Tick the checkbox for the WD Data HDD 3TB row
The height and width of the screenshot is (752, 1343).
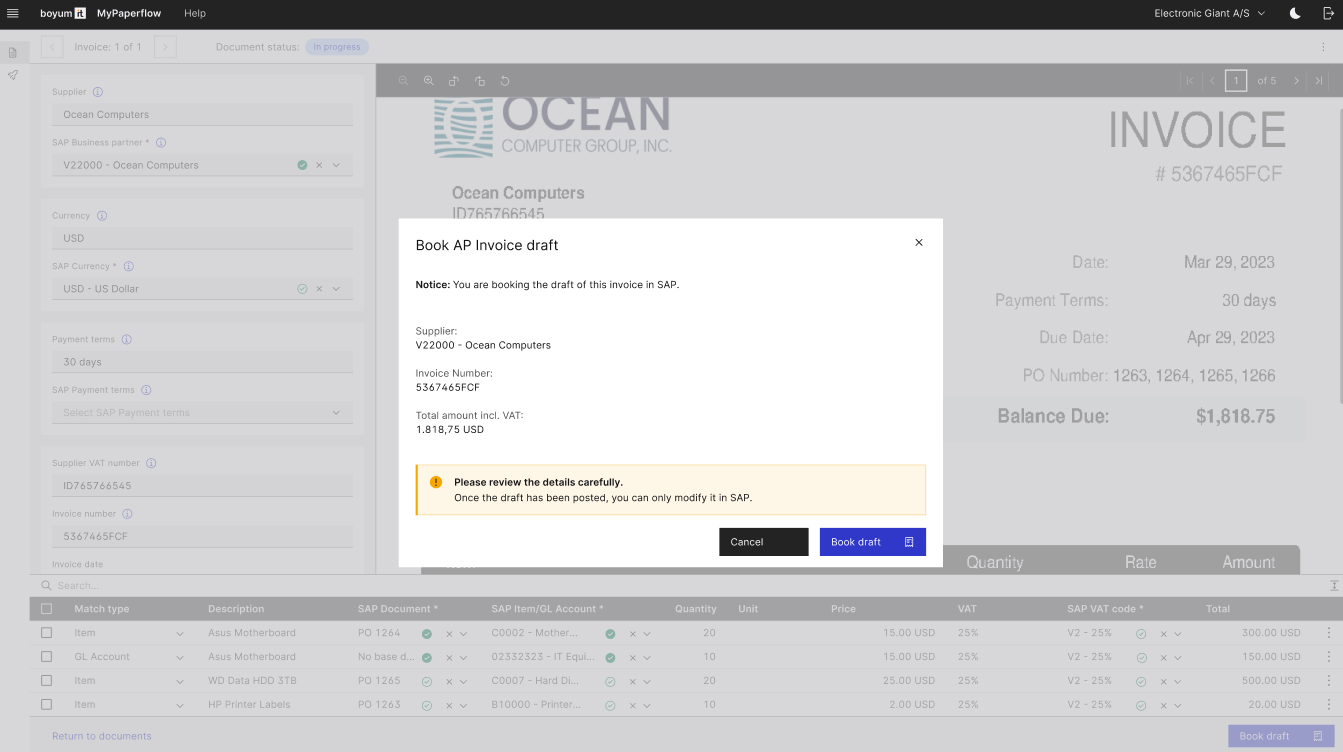pyautogui.click(x=47, y=681)
